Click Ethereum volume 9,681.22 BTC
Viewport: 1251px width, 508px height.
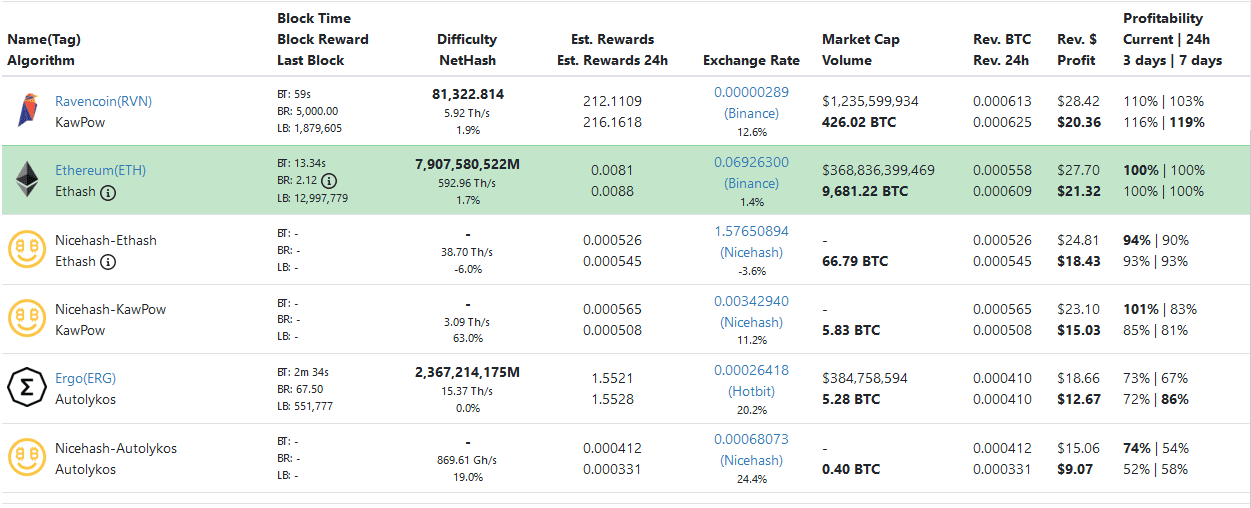(865, 191)
